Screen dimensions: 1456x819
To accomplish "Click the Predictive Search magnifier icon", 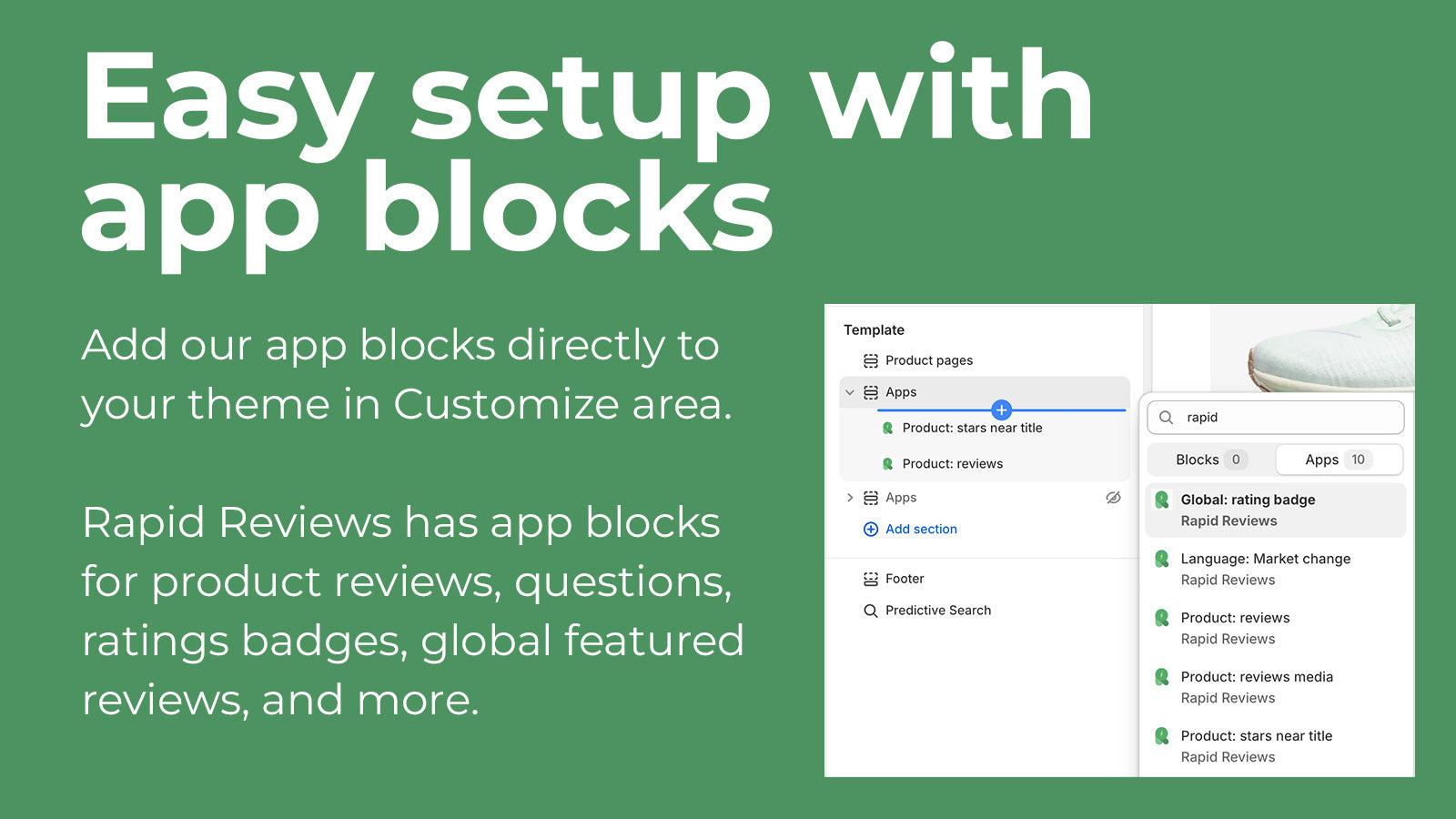I will pos(870,611).
